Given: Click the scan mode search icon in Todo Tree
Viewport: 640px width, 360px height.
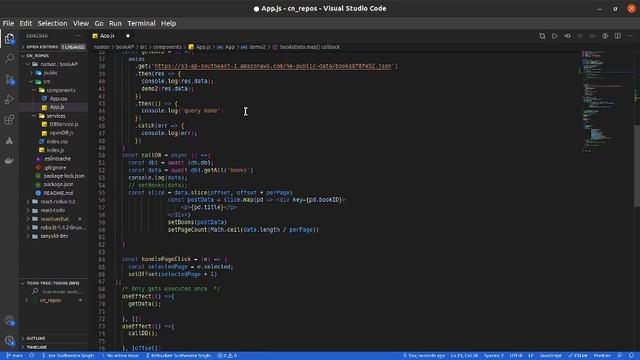Looking at the screenshot, I should click(35, 291).
